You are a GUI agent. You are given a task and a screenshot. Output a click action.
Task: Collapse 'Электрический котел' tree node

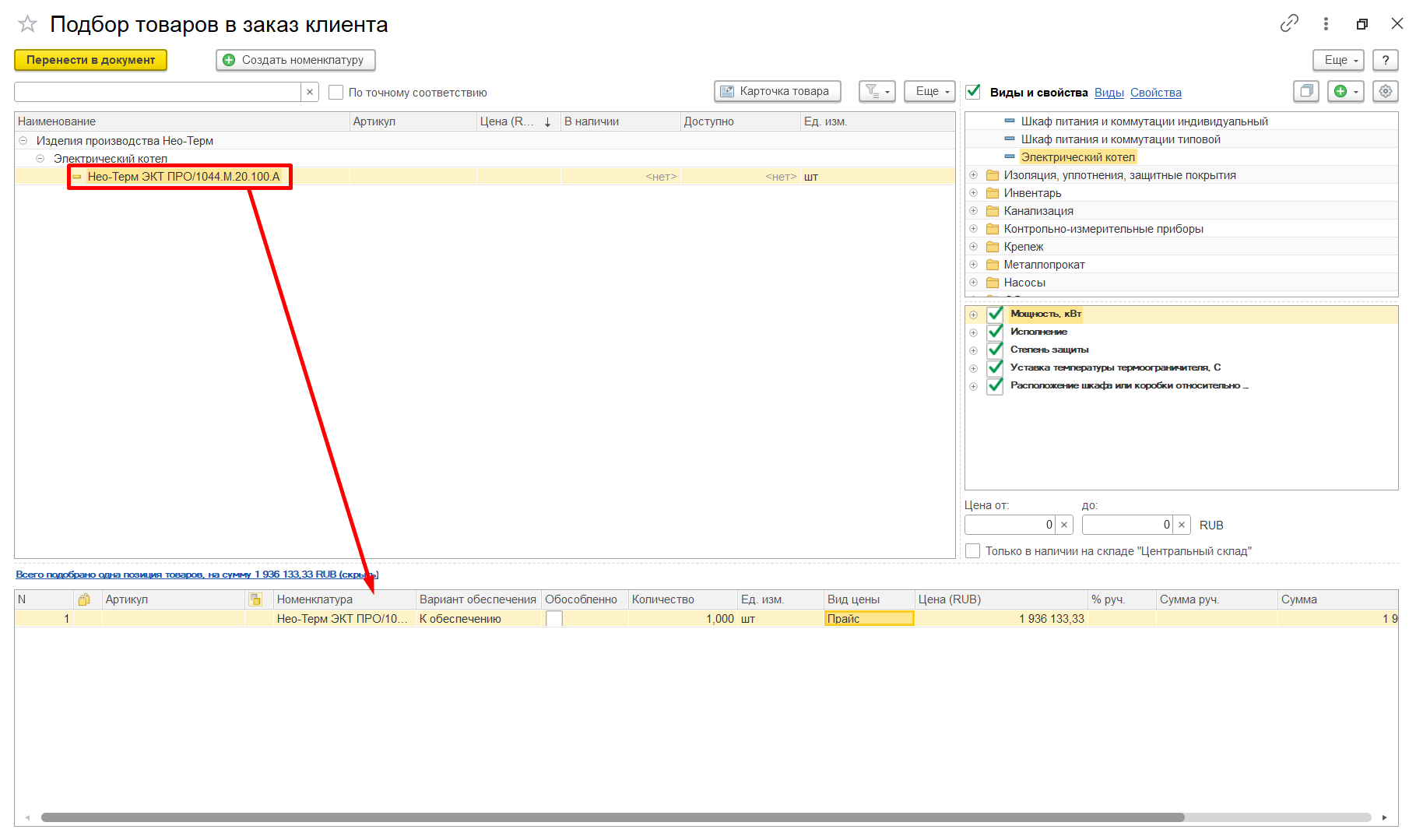pyautogui.click(x=40, y=158)
